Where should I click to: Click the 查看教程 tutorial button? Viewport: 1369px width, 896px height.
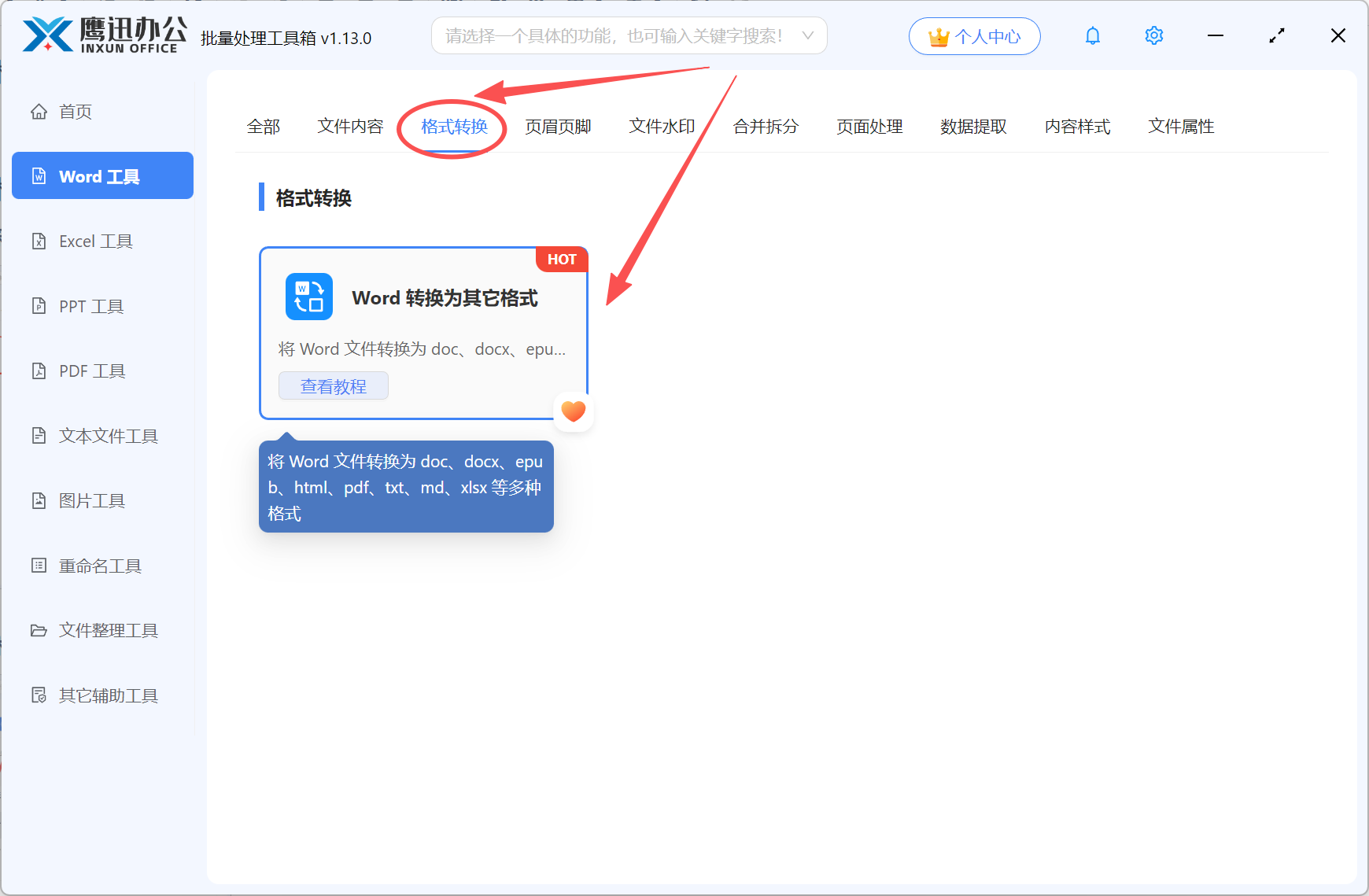point(333,385)
